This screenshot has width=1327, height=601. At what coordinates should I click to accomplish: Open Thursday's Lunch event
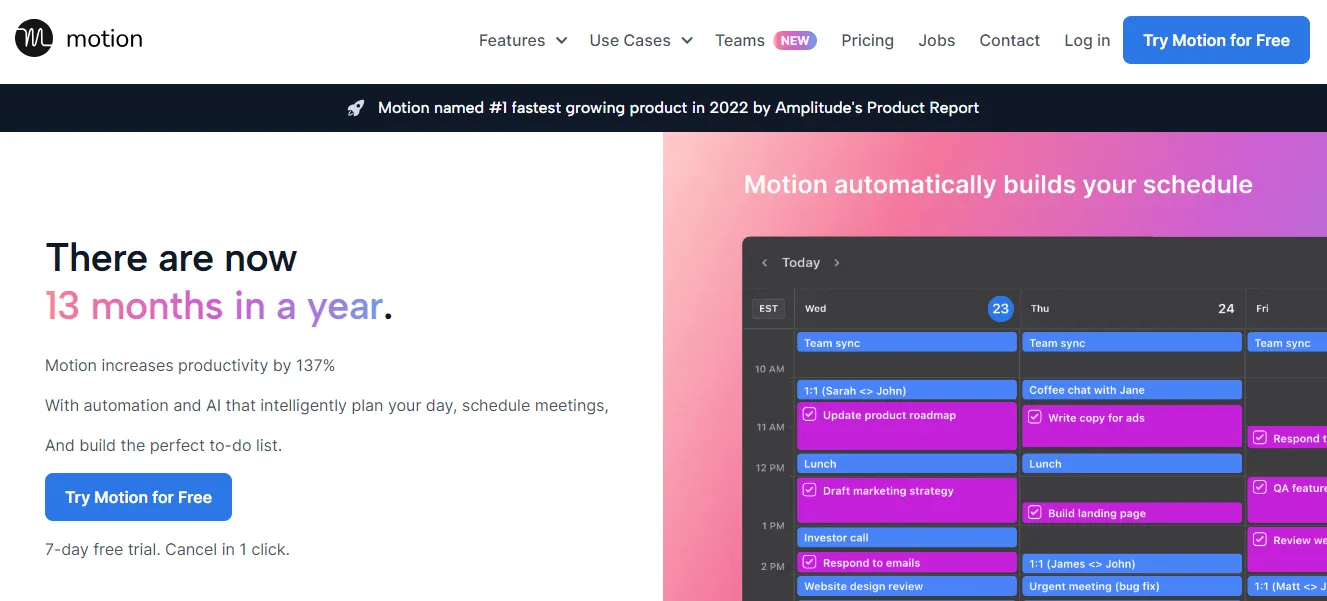(1132, 464)
